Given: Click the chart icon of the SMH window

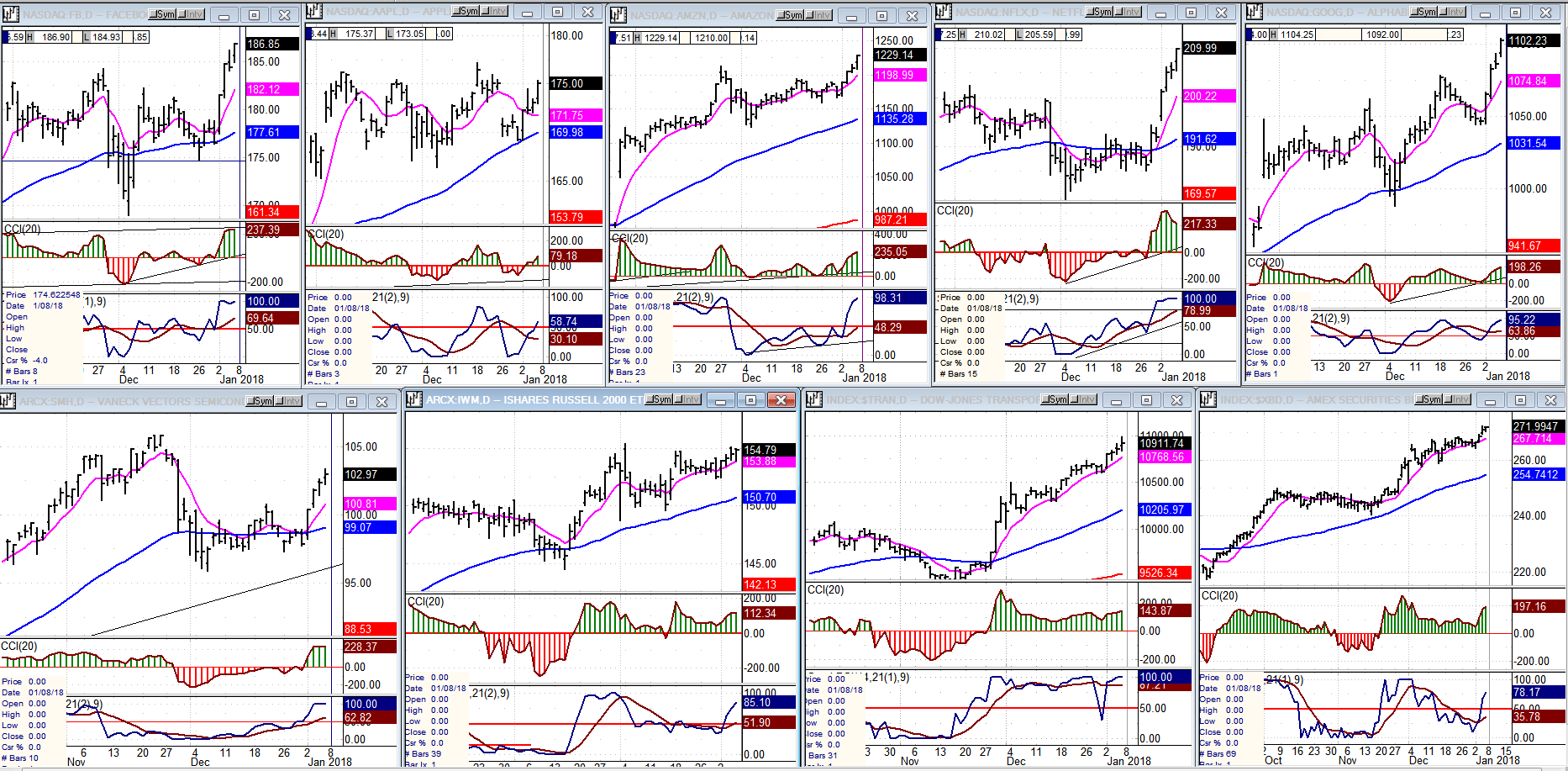Looking at the screenshot, I should pyautogui.click(x=8, y=401).
